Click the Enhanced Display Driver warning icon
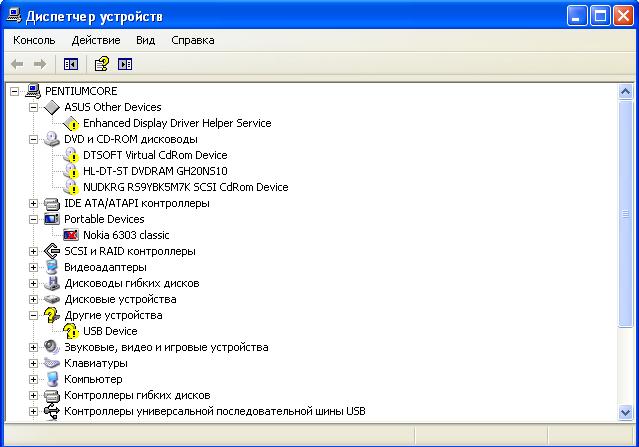 pos(71,123)
